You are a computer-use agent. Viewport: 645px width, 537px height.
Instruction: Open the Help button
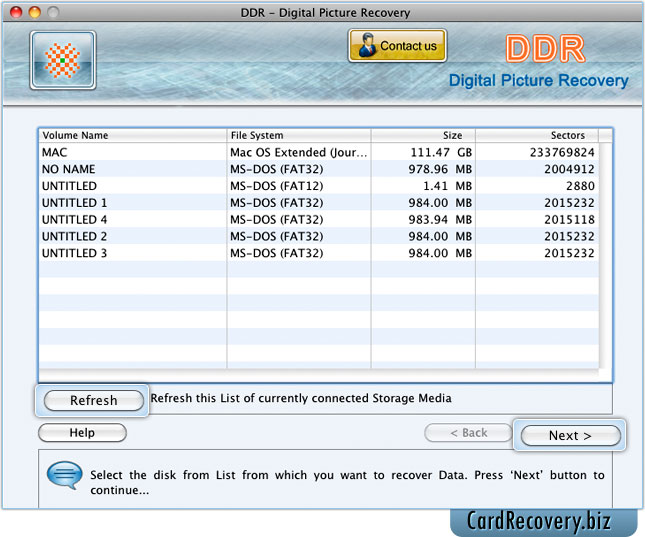[x=82, y=432]
